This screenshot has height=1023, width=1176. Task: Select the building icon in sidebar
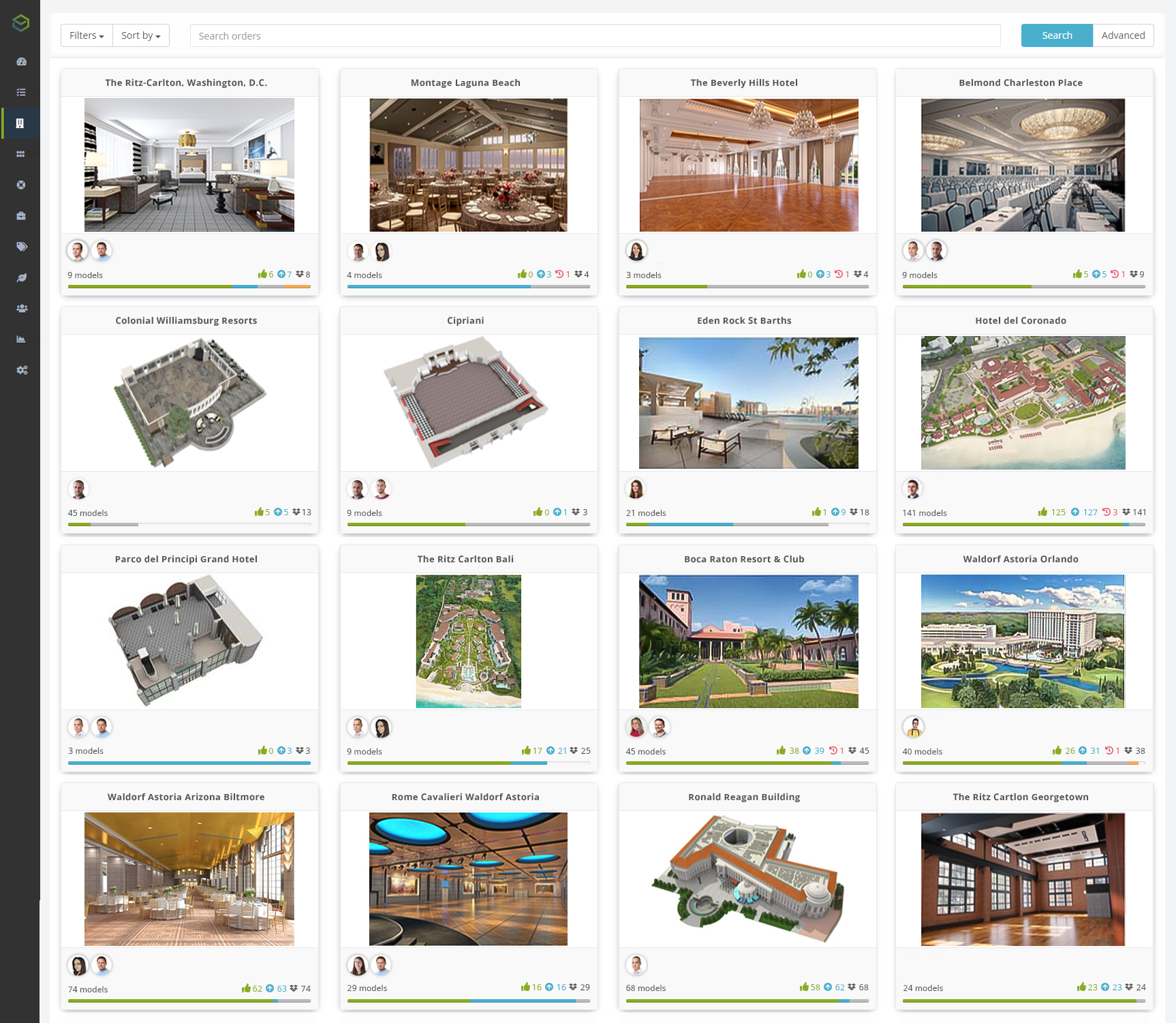pyautogui.click(x=20, y=123)
